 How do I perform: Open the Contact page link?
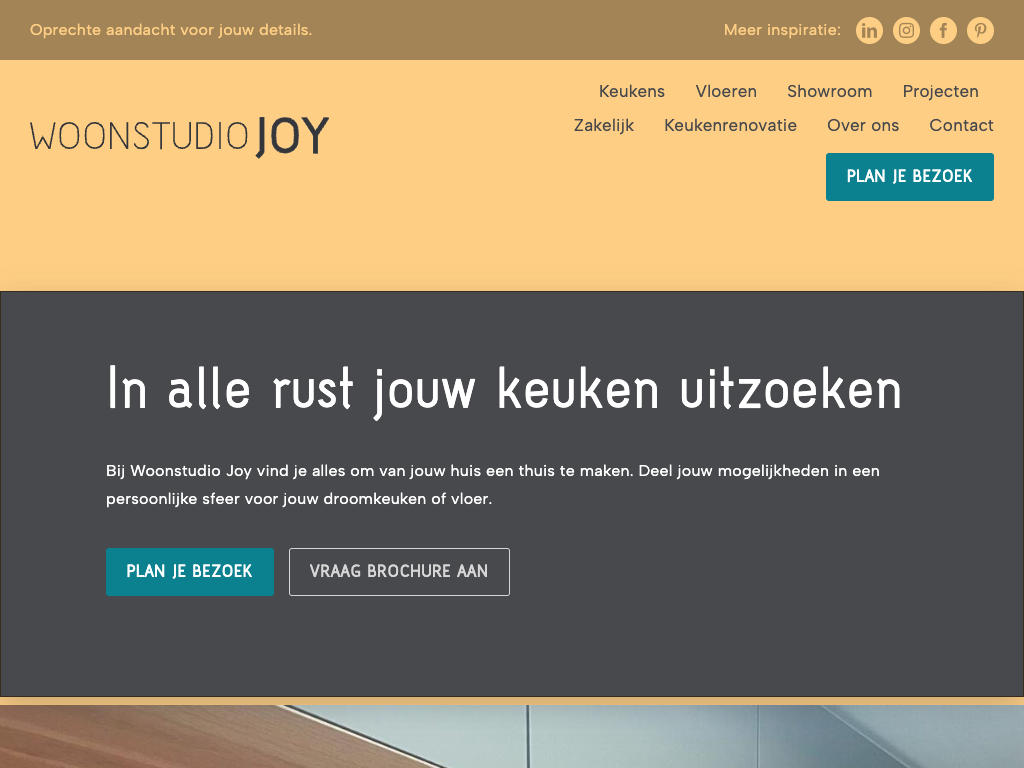pyautogui.click(x=961, y=125)
